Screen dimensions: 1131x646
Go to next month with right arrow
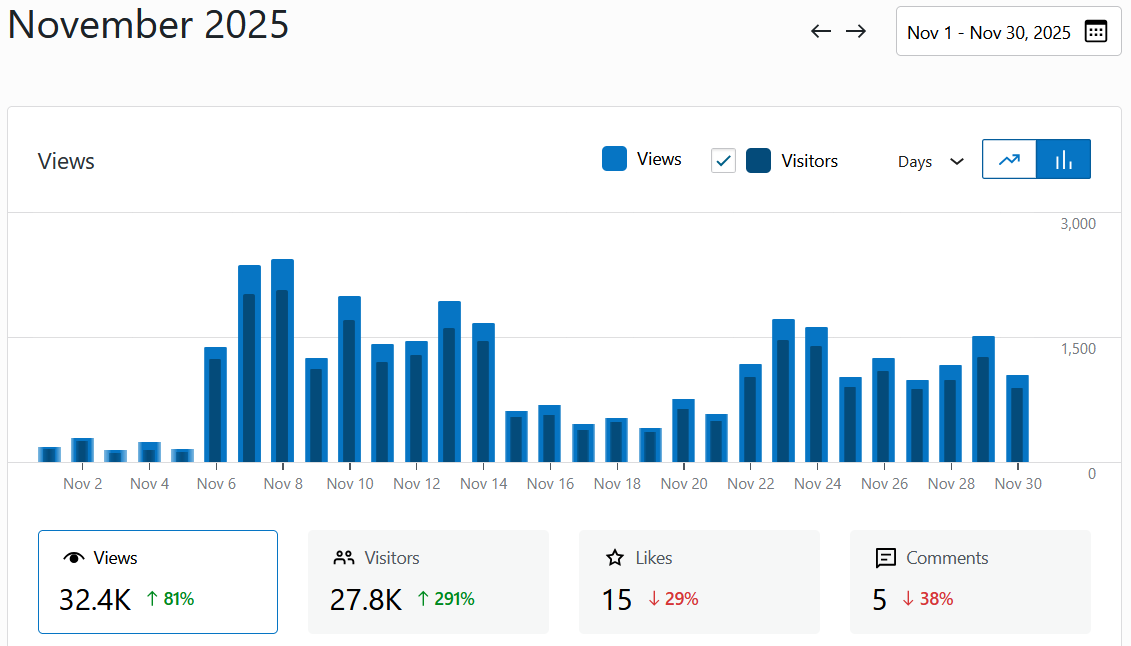click(855, 31)
